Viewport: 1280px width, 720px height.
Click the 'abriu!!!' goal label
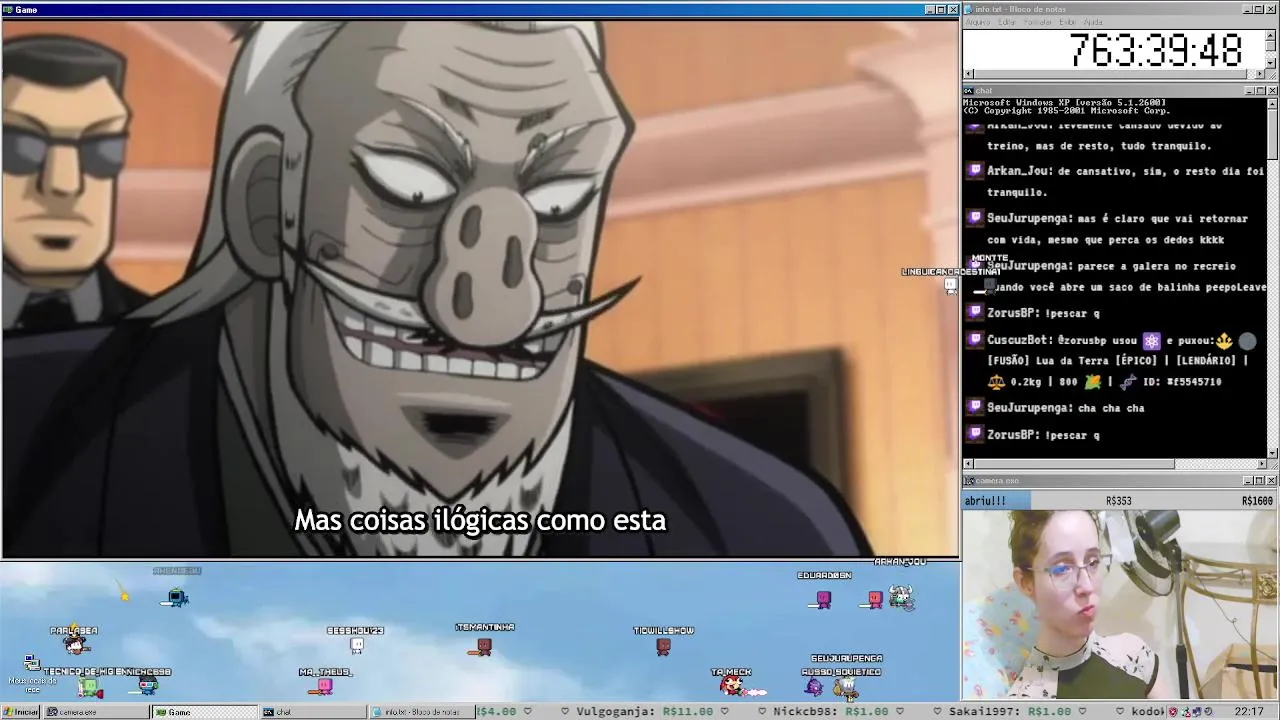[x=985, y=501]
